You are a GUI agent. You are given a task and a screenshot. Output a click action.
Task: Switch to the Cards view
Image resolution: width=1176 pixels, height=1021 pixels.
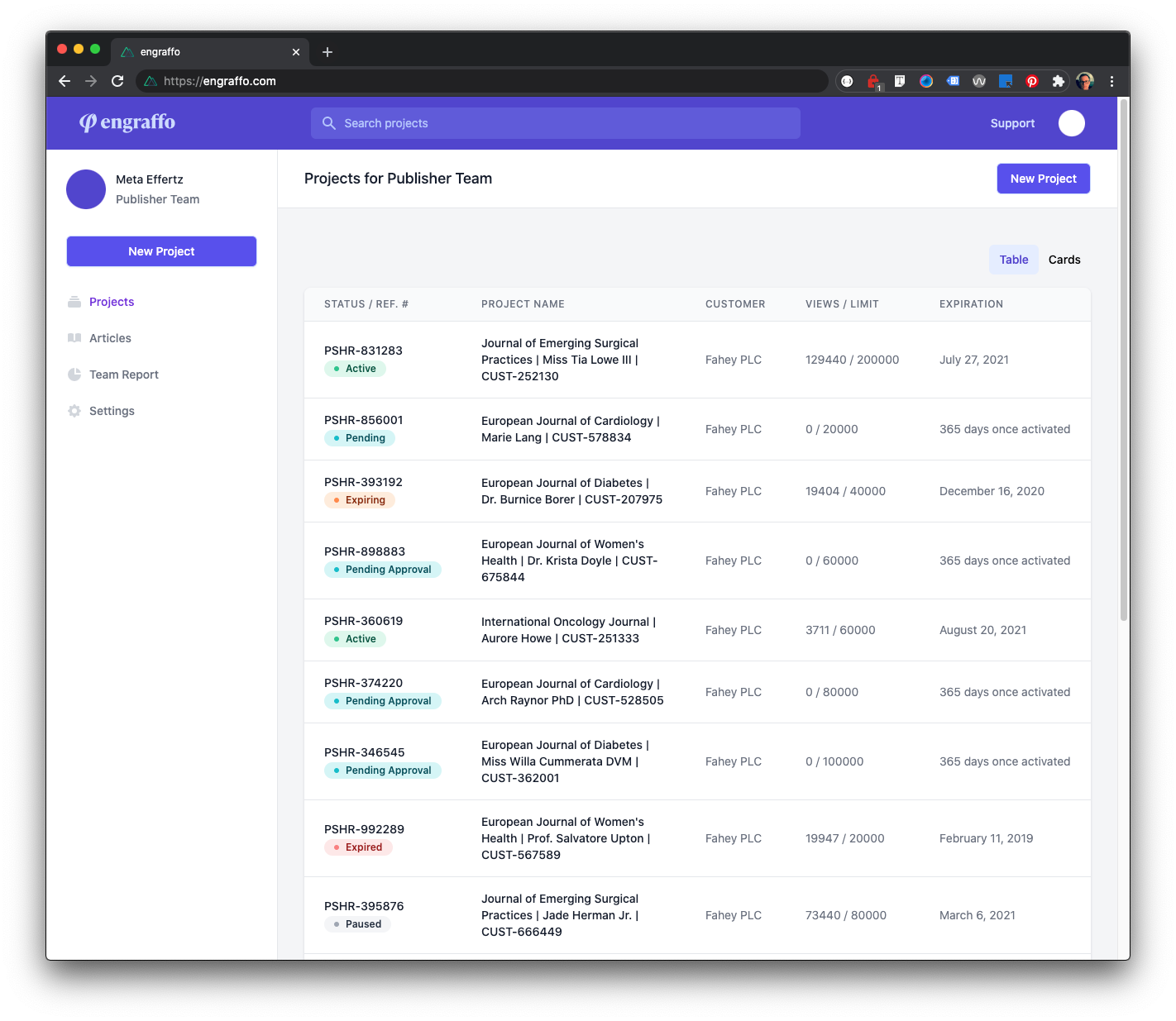1064,259
